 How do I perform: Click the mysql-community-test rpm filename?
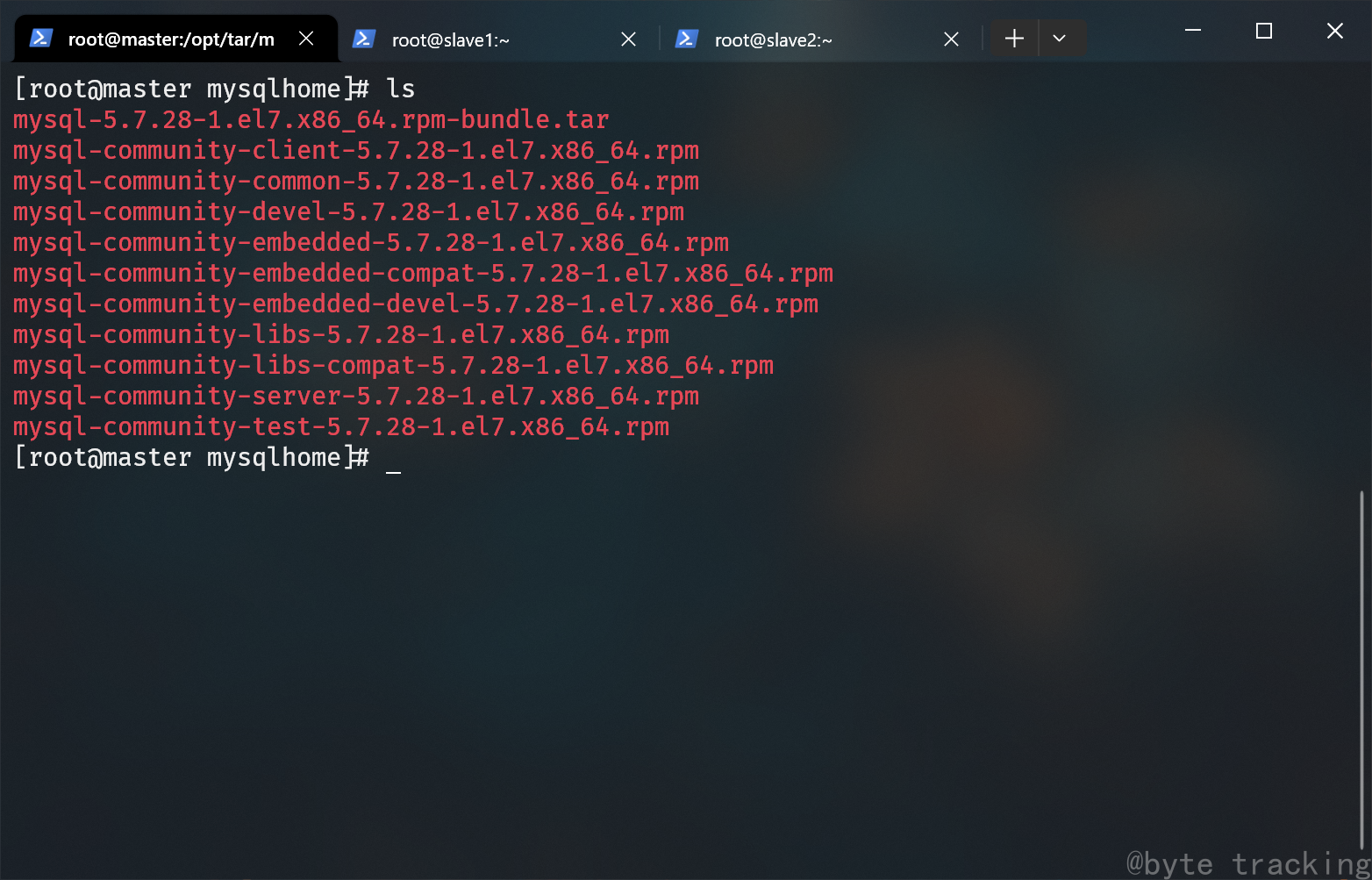(341, 426)
